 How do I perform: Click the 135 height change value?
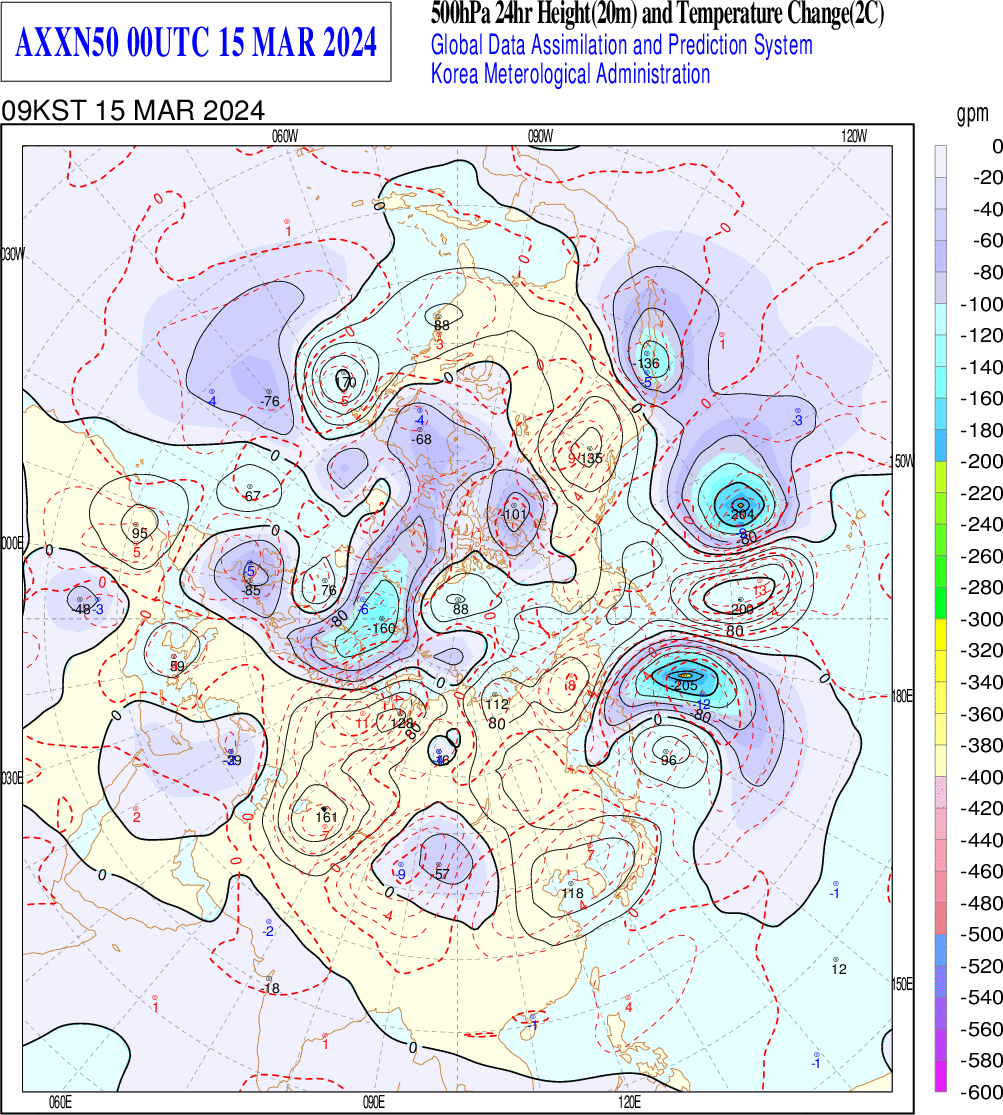pos(591,459)
